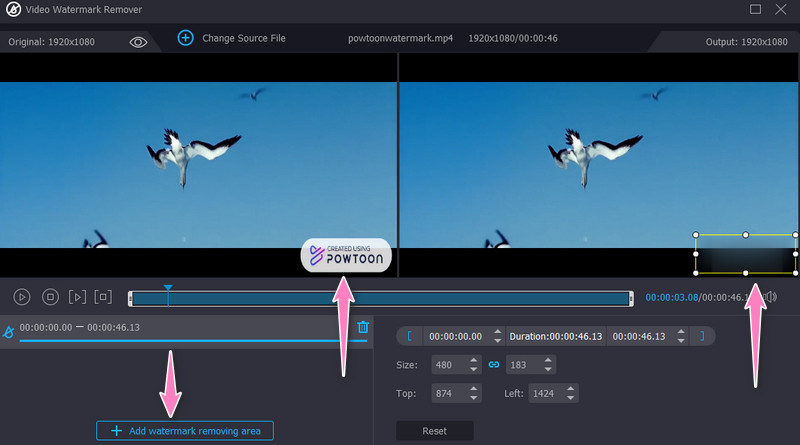This screenshot has height=445, width=800.
Task: Reset the watermark area settings
Action: (434, 430)
